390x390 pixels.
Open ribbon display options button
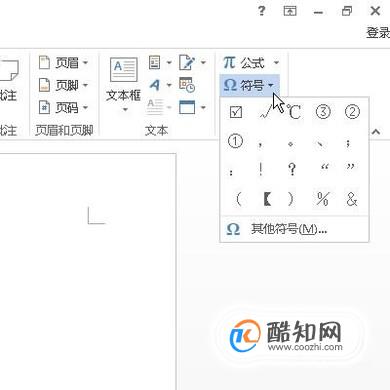290,11
